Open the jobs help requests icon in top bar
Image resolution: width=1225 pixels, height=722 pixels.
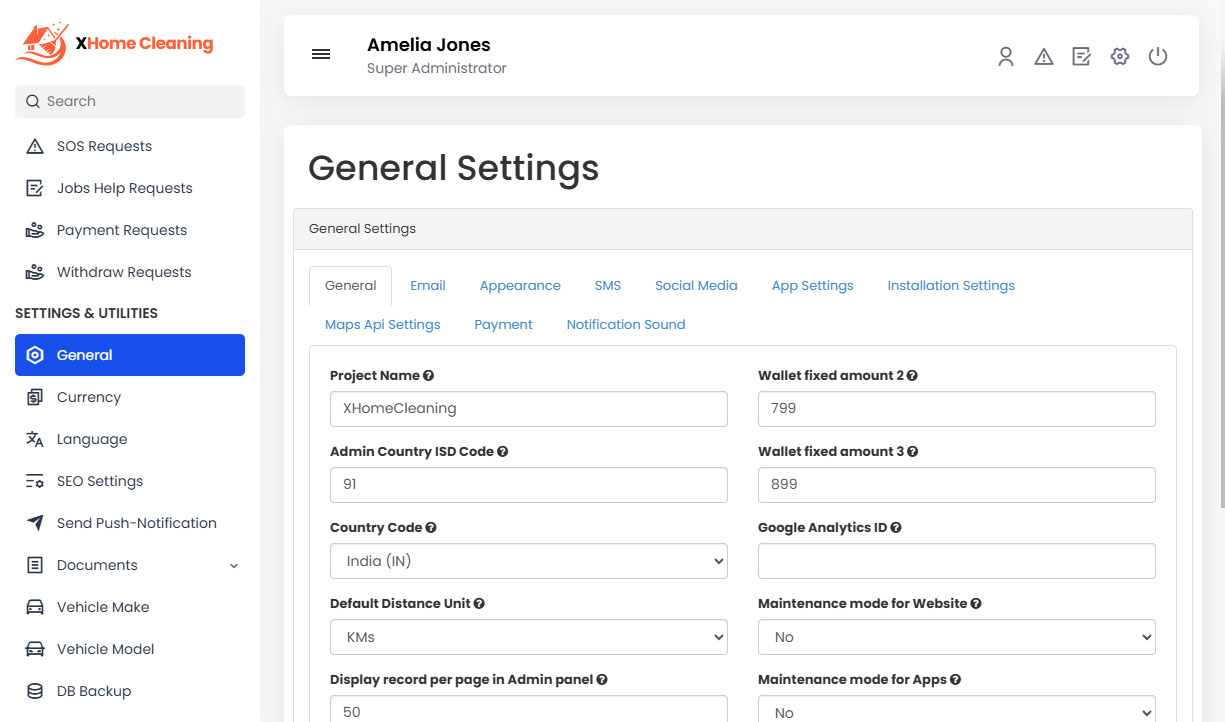[1081, 57]
